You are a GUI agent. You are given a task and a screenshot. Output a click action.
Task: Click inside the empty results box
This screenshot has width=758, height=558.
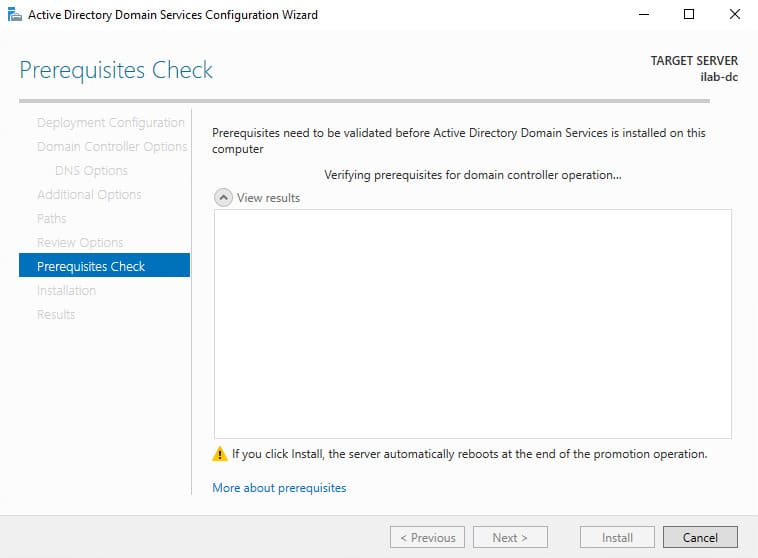pyautogui.click(x=472, y=323)
